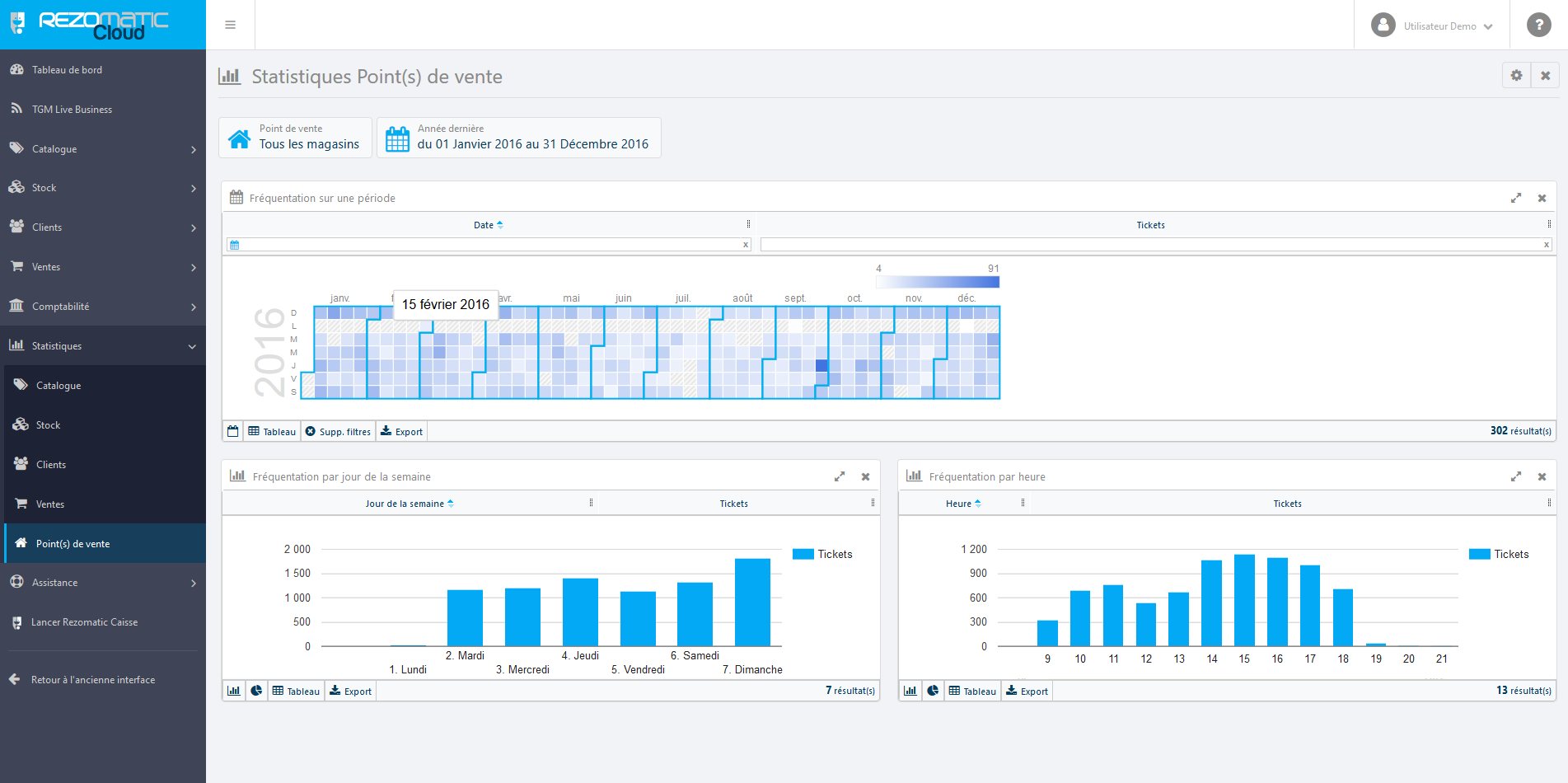This screenshot has width=1568, height=783.
Task: Show bar chart view in hourly panel
Action: coord(910,691)
